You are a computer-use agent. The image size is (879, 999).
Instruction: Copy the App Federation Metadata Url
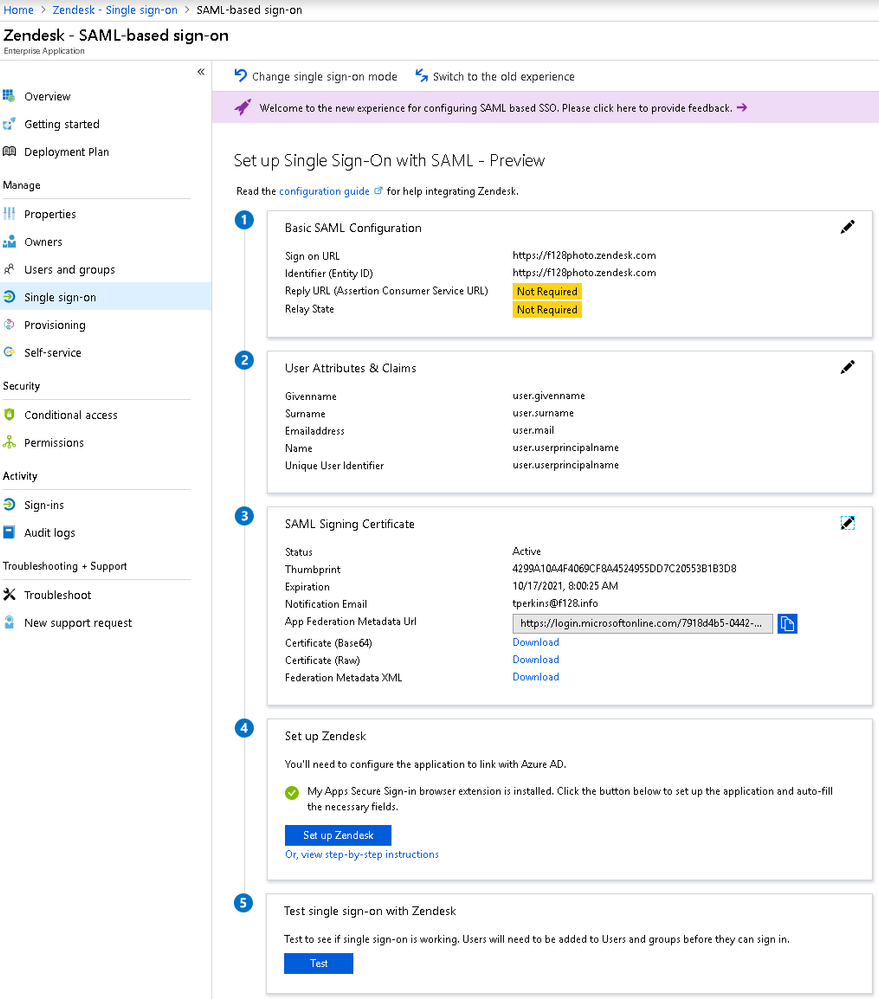[787, 623]
